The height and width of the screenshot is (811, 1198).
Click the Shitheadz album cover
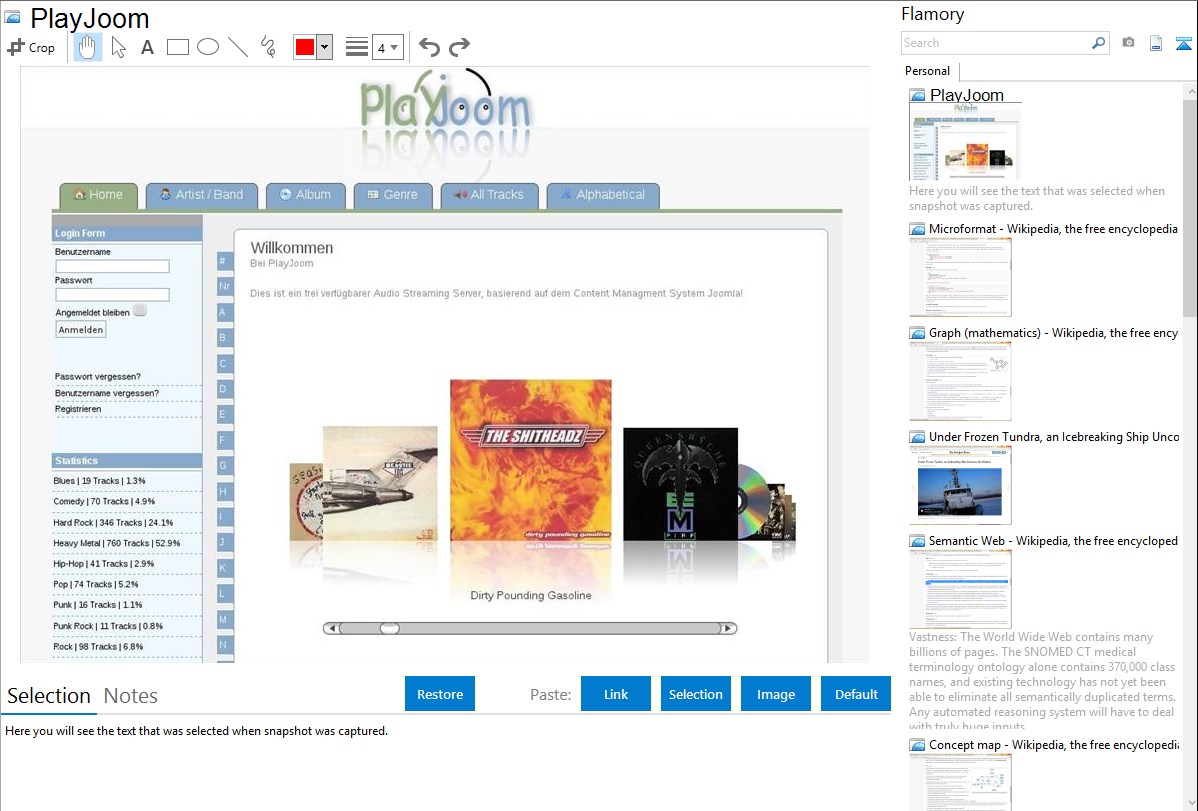coord(531,461)
